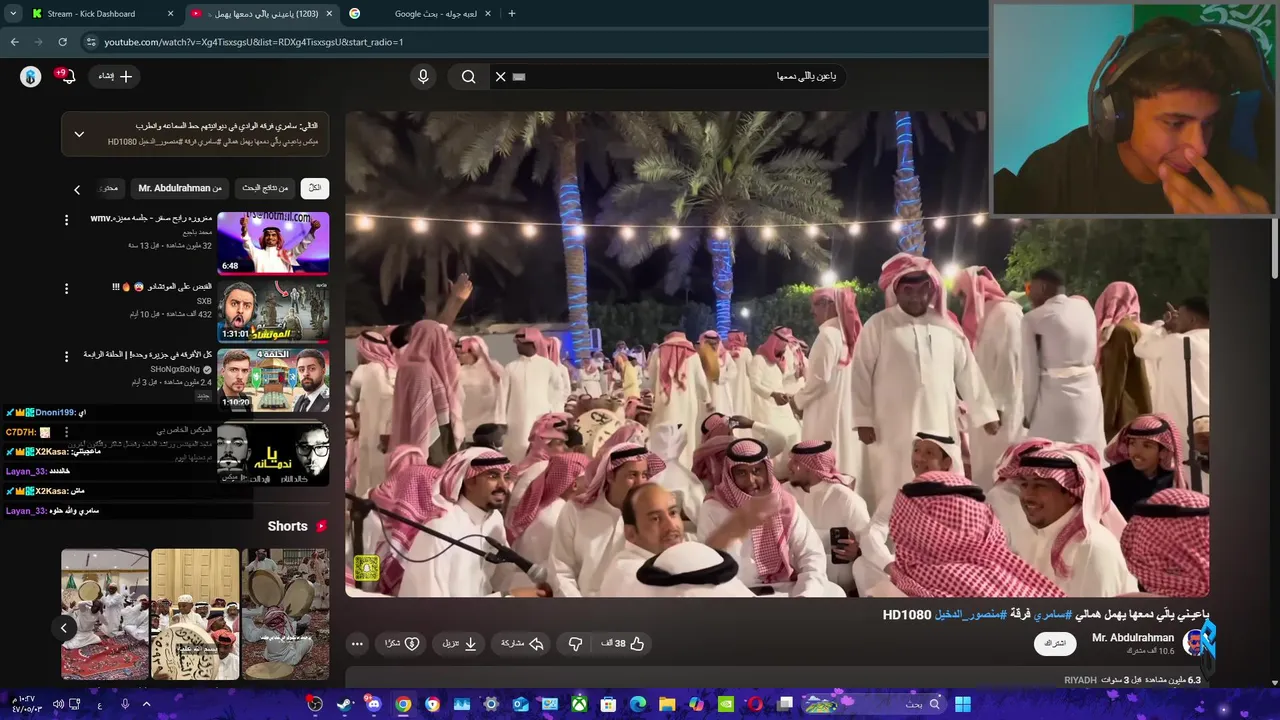Collapse the playlist panel with the chevron
Image resolution: width=1280 pixels, height=720 pixels.
tap(79, 134)
